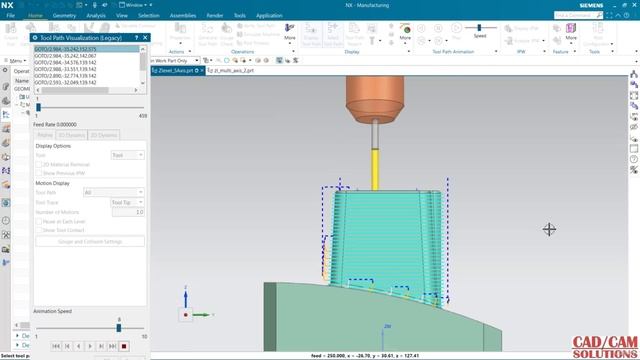Image resolution: width=640 pixels, height=360 pixels.
Task: Switch to the zi_multi_axis_2.prt document tab
Action: pos(232,71)
